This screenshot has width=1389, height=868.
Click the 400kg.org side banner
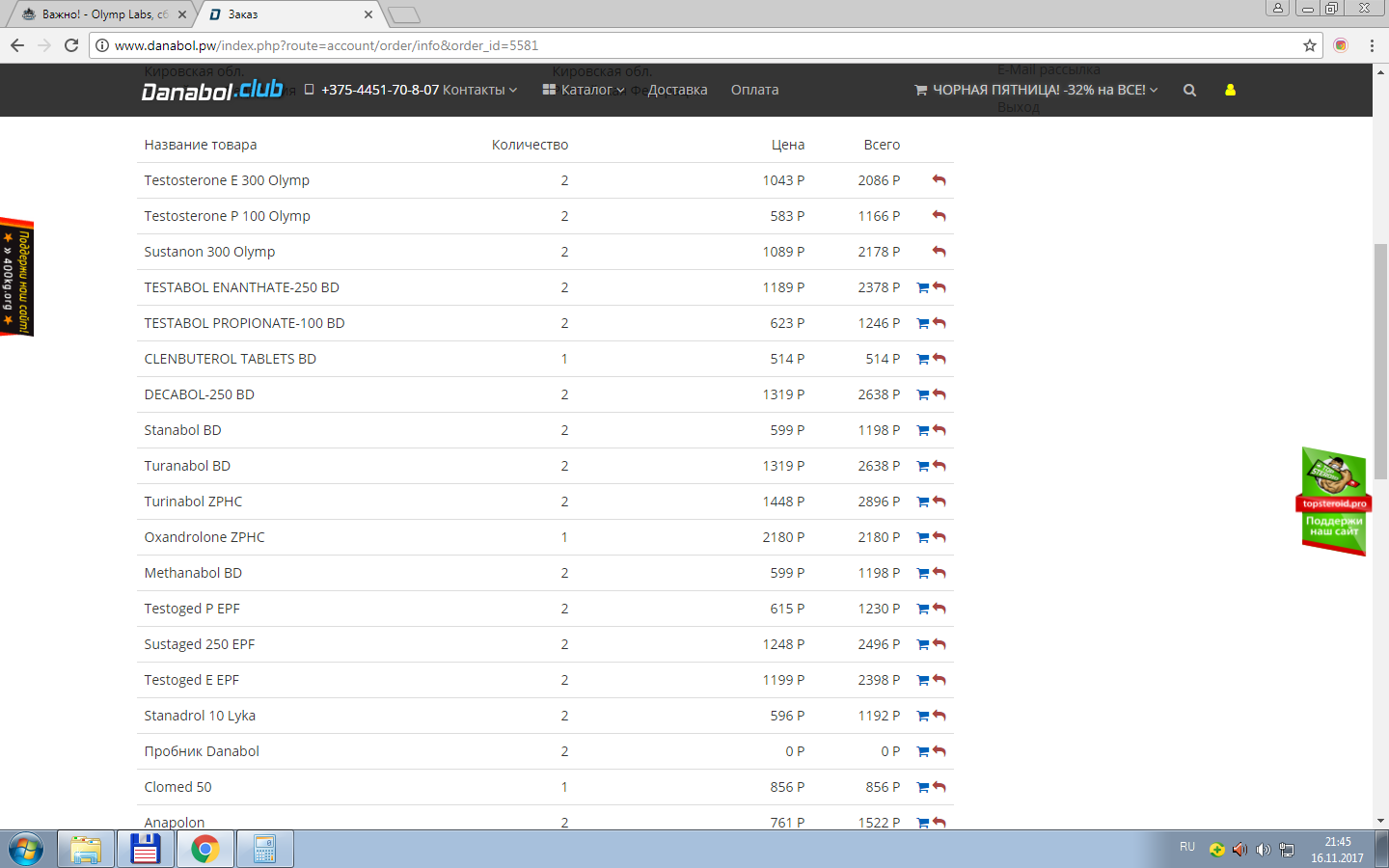pos(16,277)
